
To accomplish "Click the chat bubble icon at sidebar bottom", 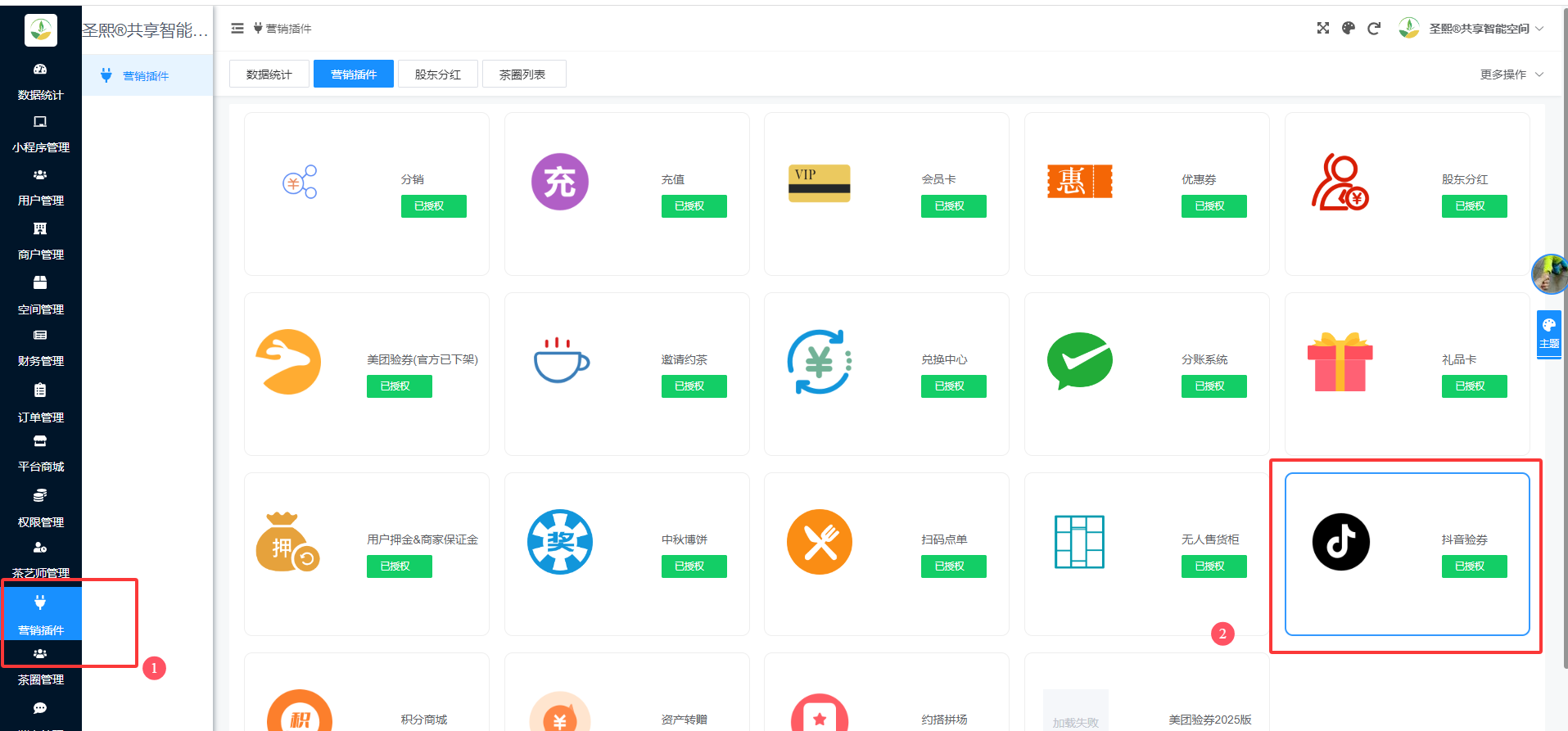I will click(40, 708).
